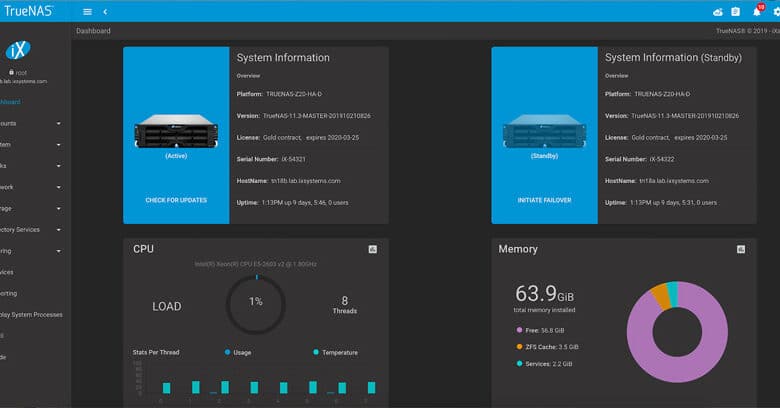780x408 pixels.
Task: Click the orange ZFS Cache donut segment
Action: 661,296
